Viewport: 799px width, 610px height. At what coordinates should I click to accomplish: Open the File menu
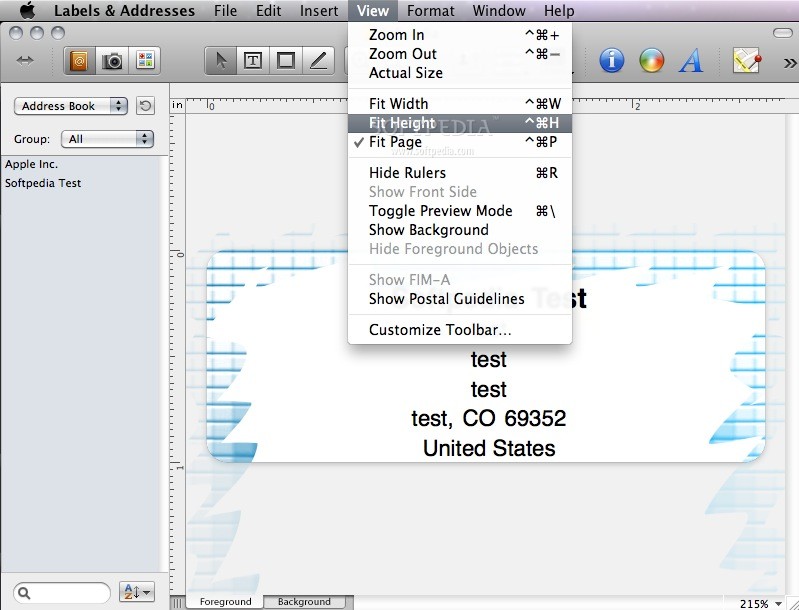(x=225, y=10)
